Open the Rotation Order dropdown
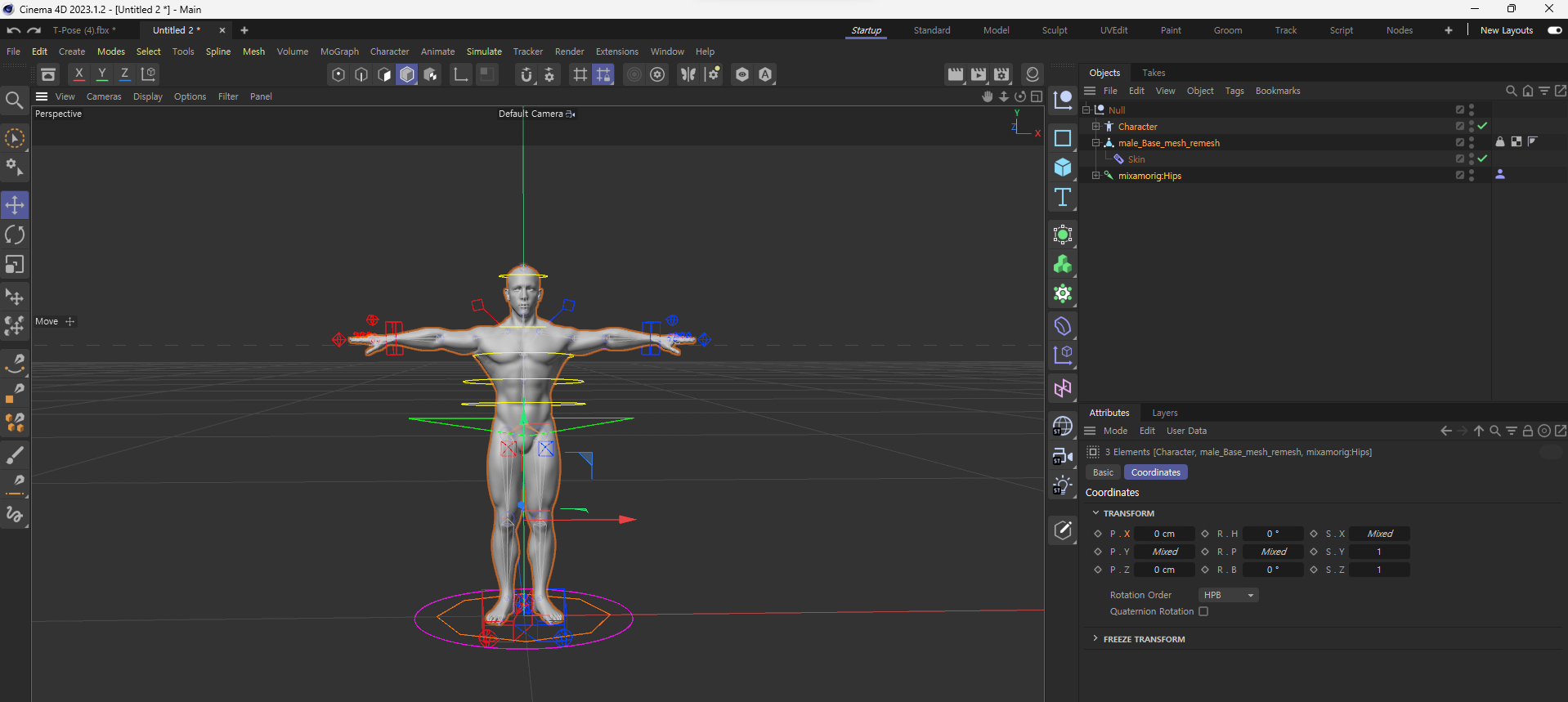1568x702 pixels. tap(1229, 595)
